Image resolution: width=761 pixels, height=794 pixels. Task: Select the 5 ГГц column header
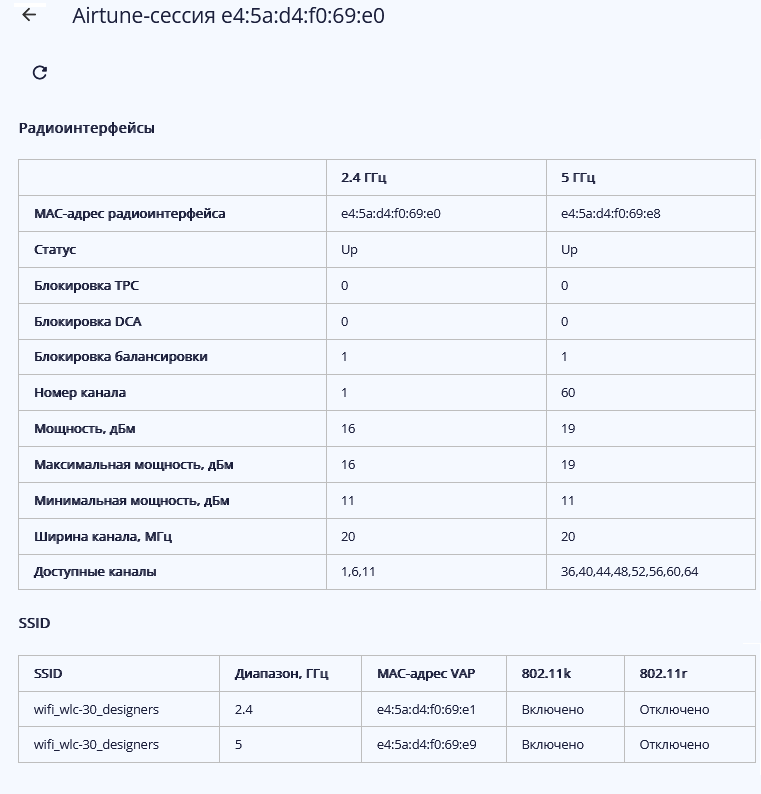(578, 178)
